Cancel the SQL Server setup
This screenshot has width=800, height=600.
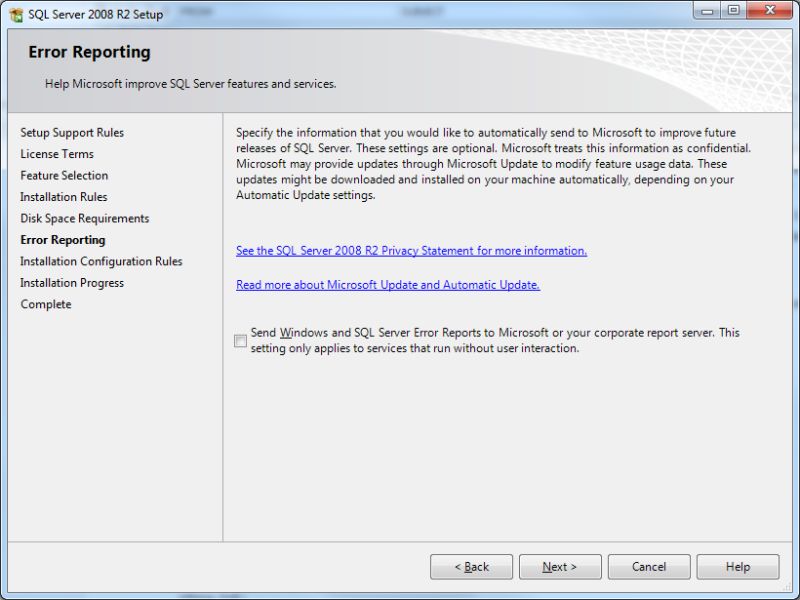pyautogui.click(x=648, y=567)
